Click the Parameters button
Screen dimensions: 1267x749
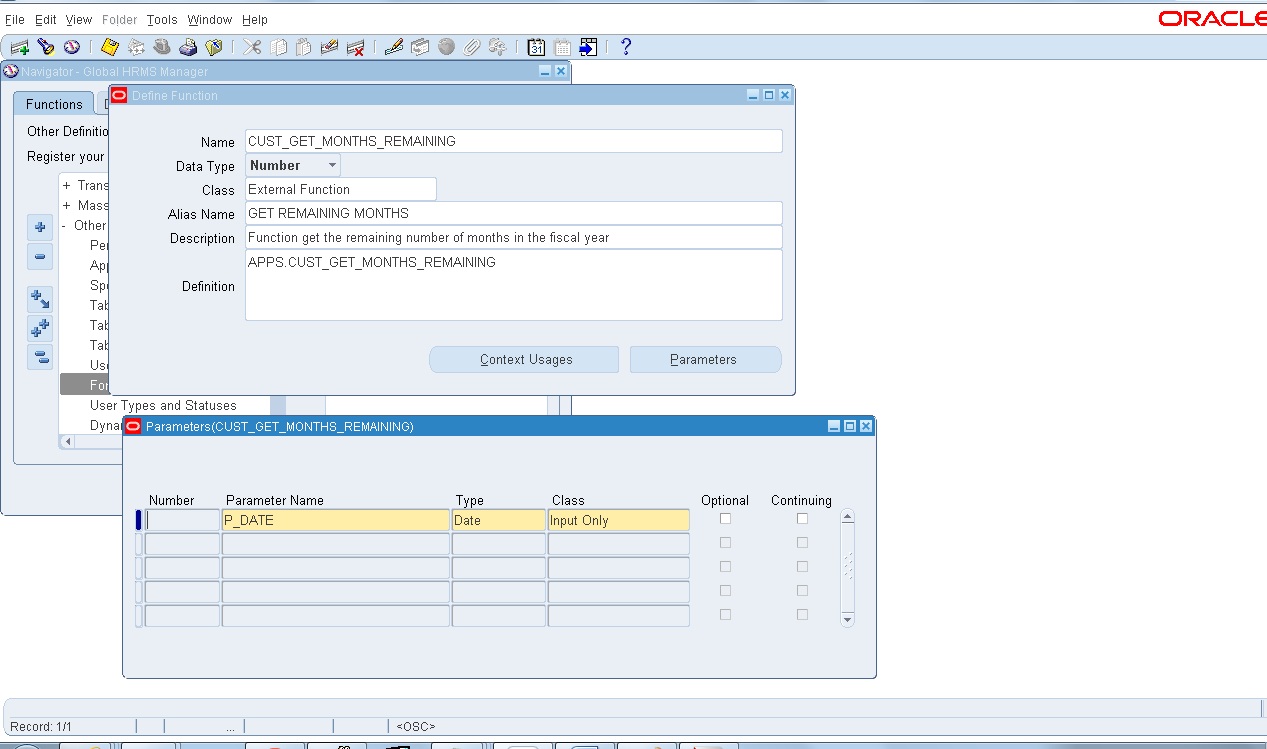point(705,359)
